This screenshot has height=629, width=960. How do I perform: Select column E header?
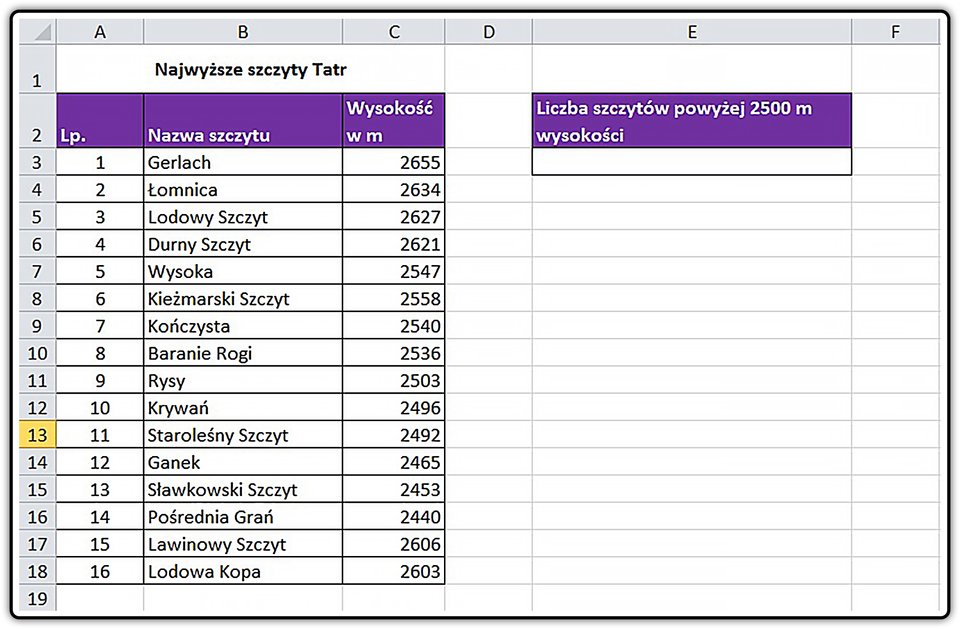click(692, 32)
